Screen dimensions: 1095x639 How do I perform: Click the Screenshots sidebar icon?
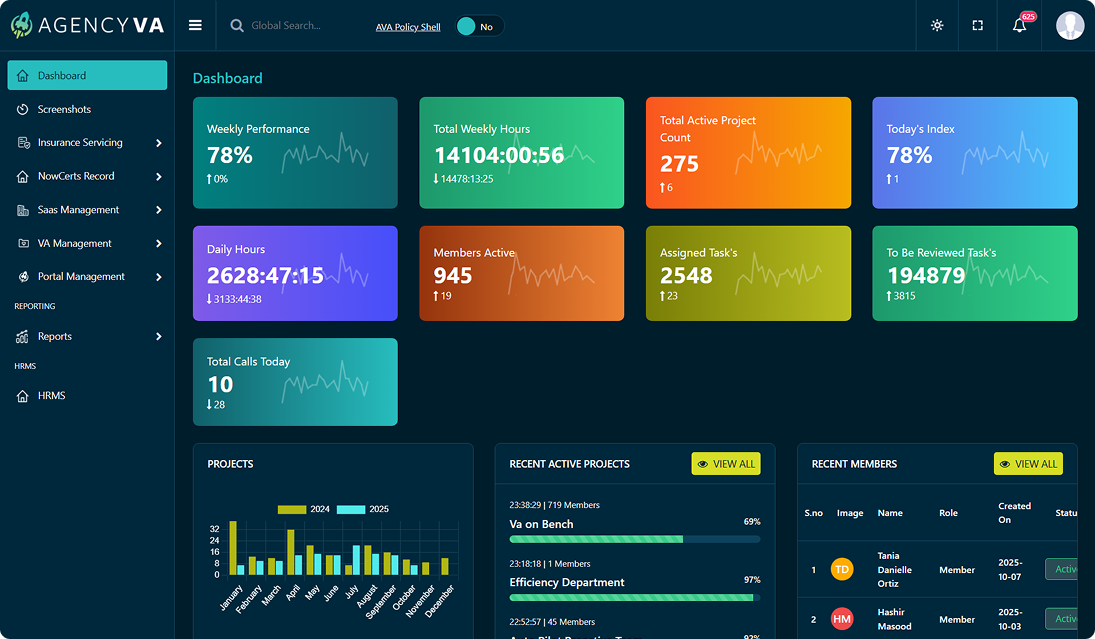tap(23, 110)
